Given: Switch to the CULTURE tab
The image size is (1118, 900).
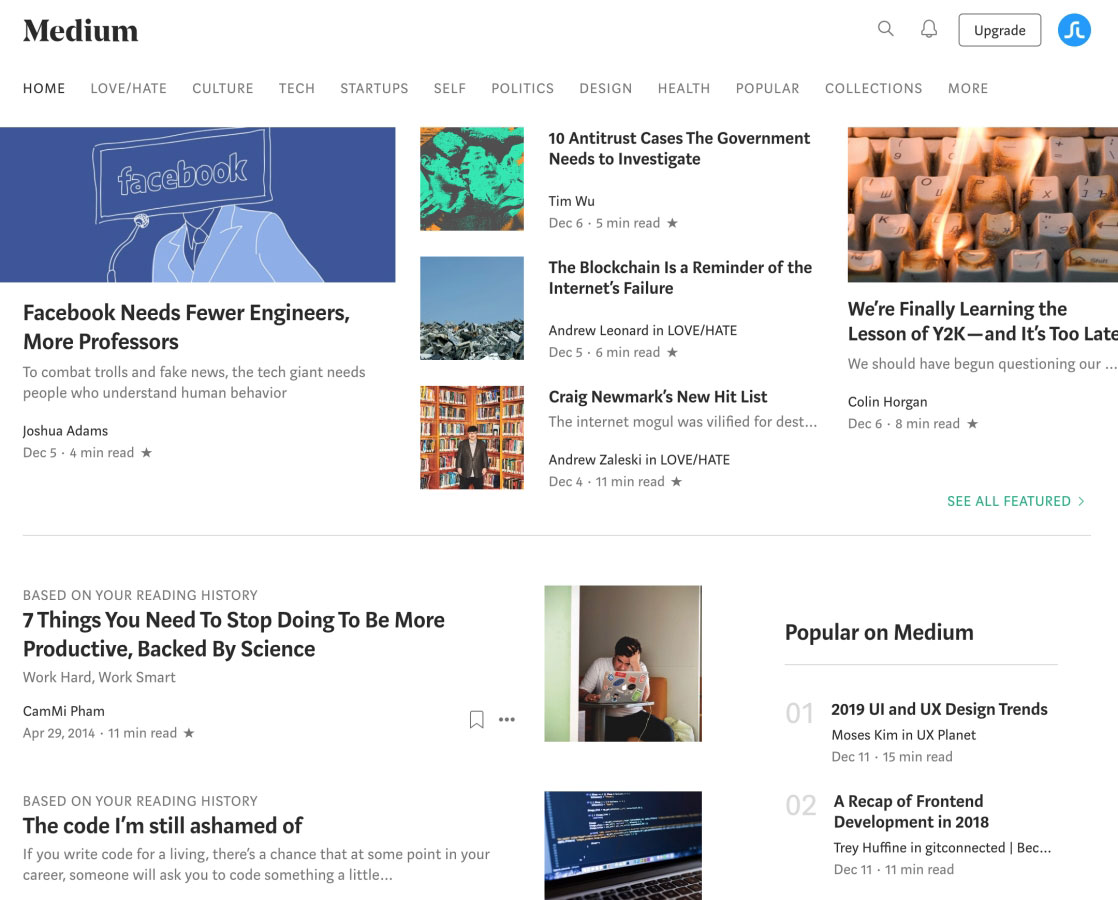Looking at the screenshot, I should (x=222, y=88).
